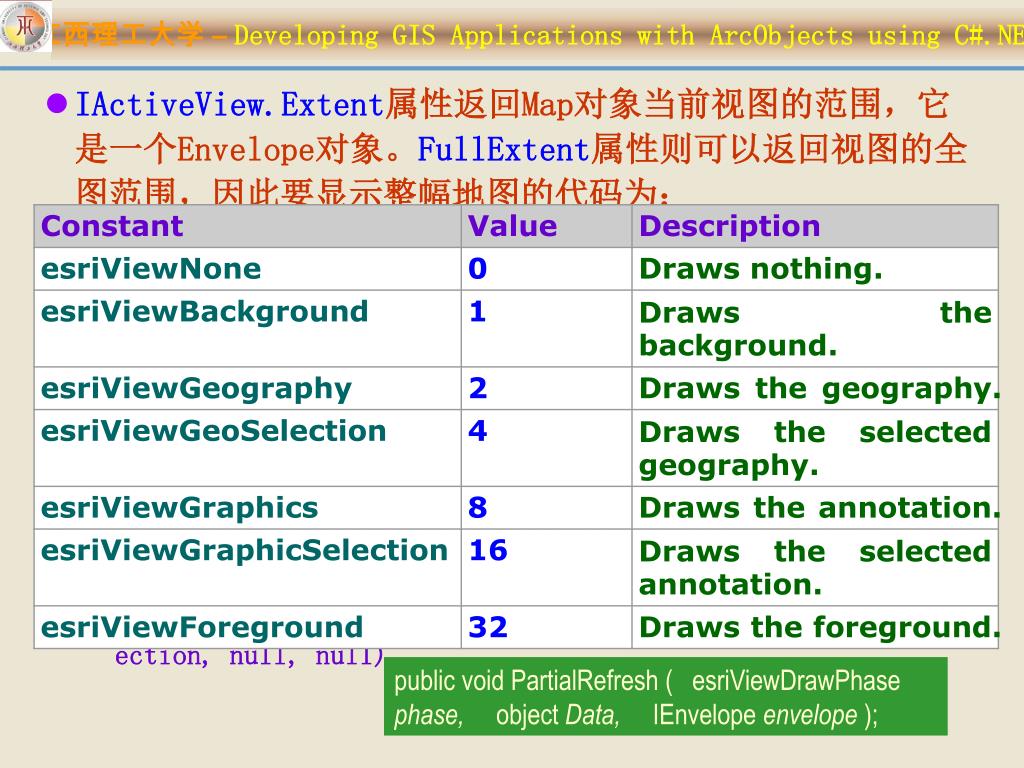The height and width of the screenshot is (768, 1024).
Task: Click the 'Draws the geography.' description
Action: click(x=814, y=389)
